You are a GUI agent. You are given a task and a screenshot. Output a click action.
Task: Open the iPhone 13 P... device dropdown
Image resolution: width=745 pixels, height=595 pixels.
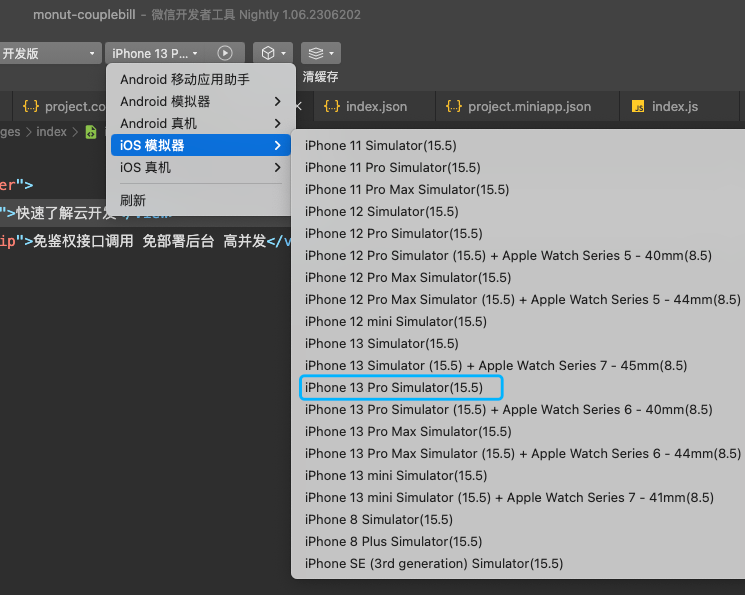[156, 53]
